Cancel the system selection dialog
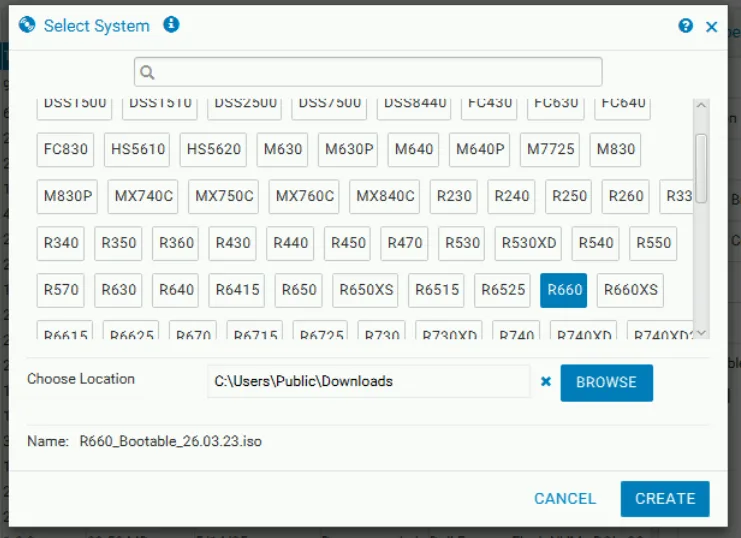The image size is (741, 538). click(564, 498)
